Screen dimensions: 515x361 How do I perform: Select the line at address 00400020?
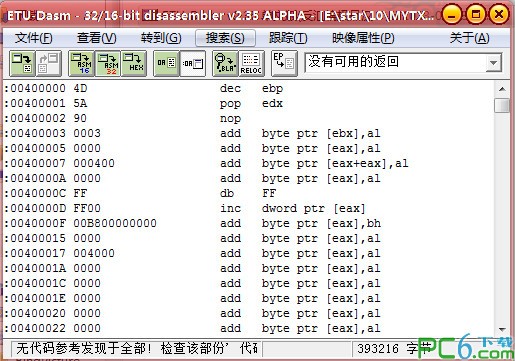(x=248, y=313)
